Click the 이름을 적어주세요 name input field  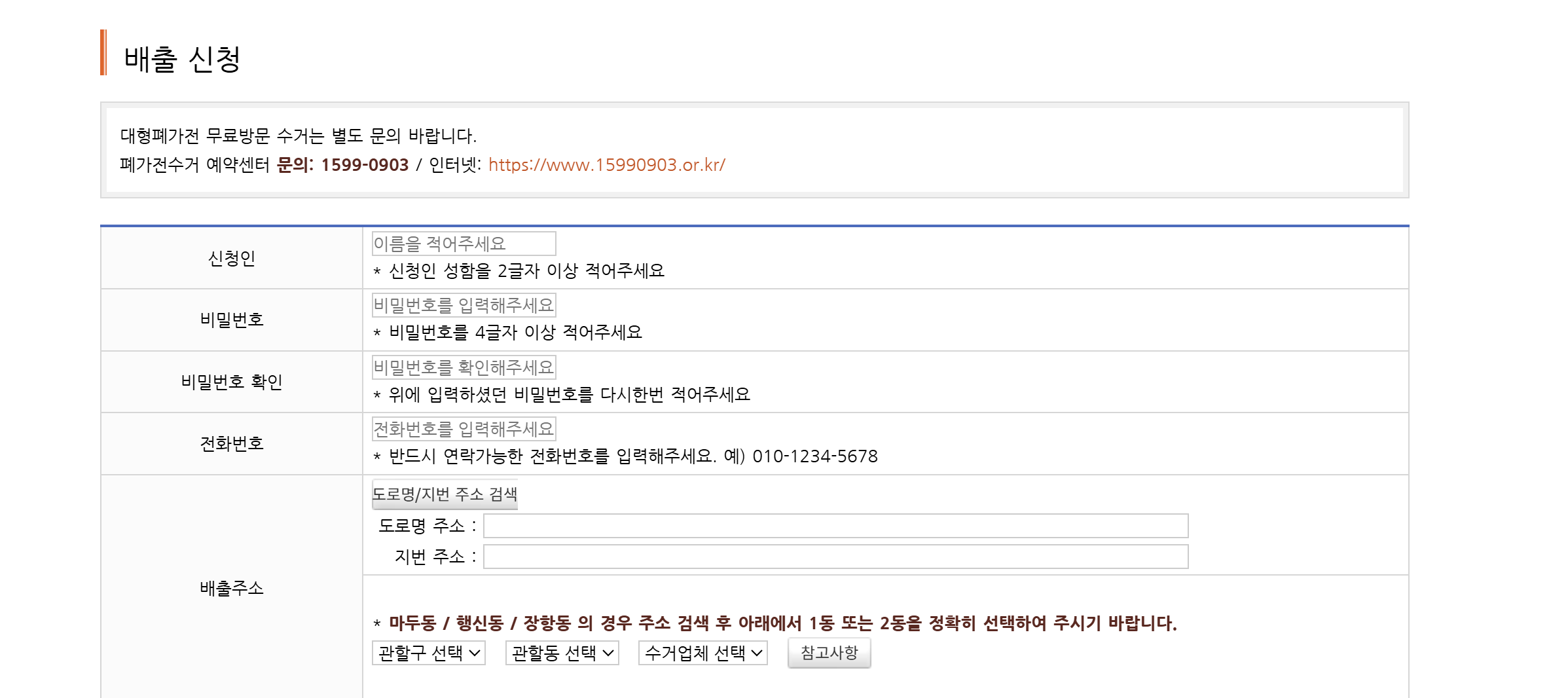(463, 243)
